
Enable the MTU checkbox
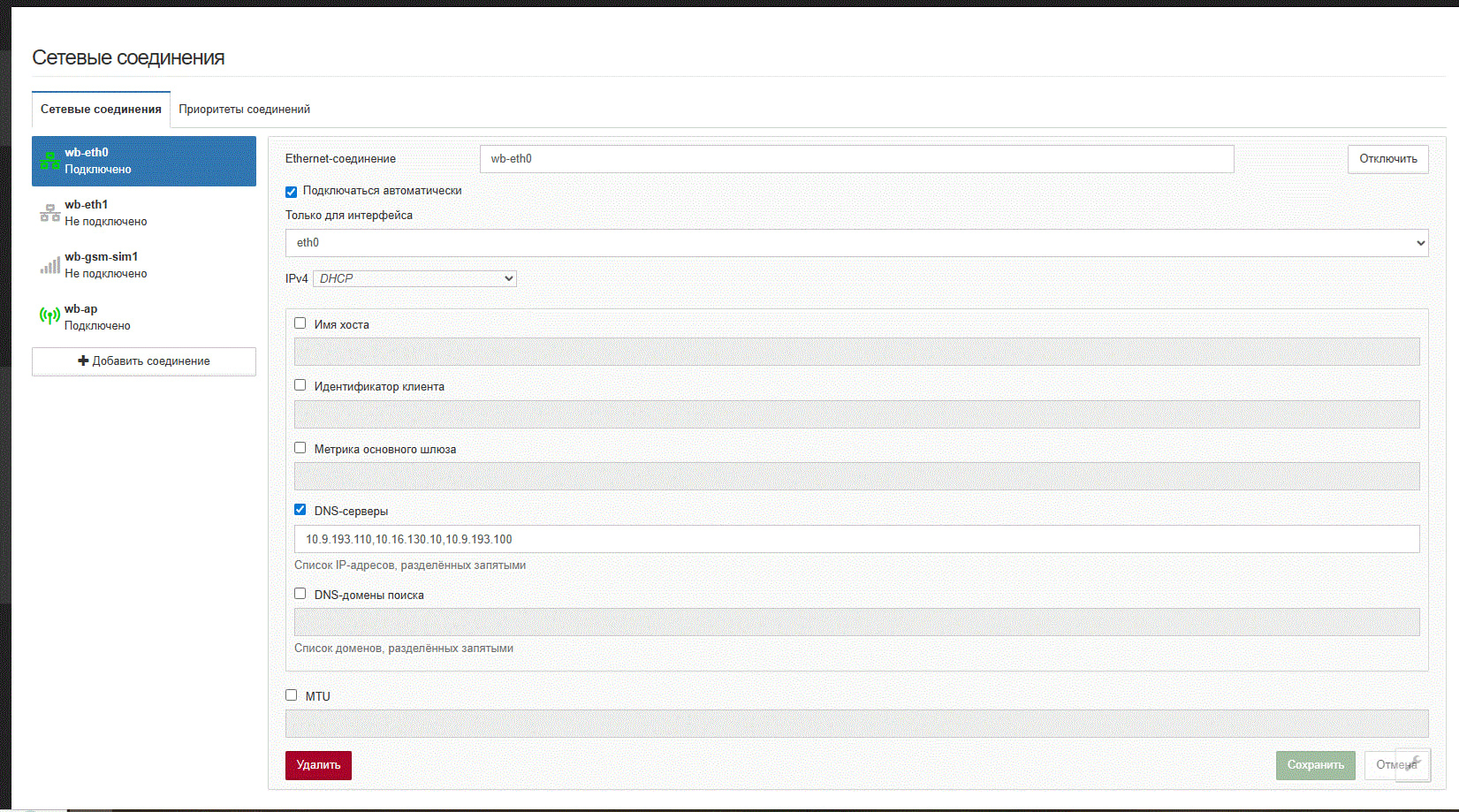292,695
